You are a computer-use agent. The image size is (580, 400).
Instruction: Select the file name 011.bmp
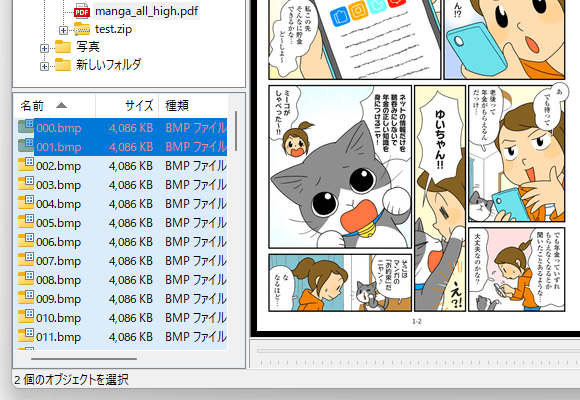(58, 337)
